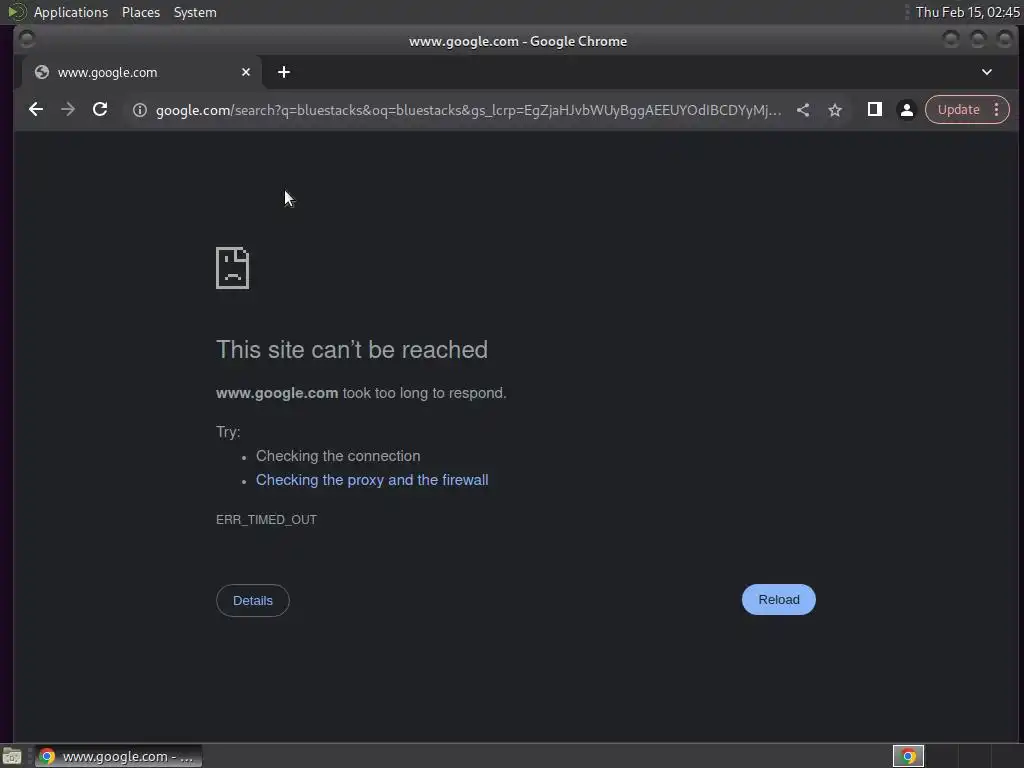Open the System menu
Viewport: 1024px width, 768px height.
[195, 12]
